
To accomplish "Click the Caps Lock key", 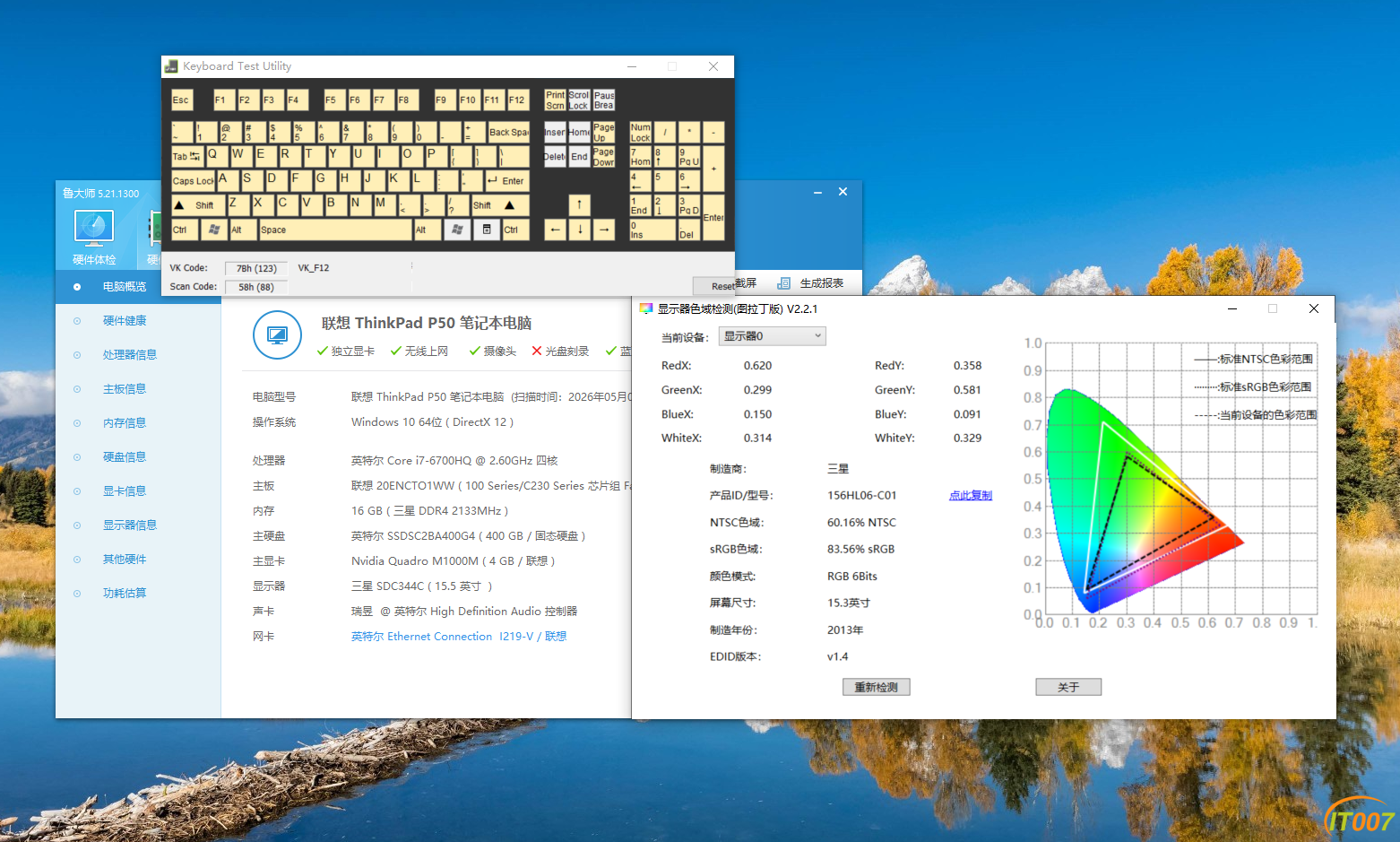I will (x=193, y=180).
